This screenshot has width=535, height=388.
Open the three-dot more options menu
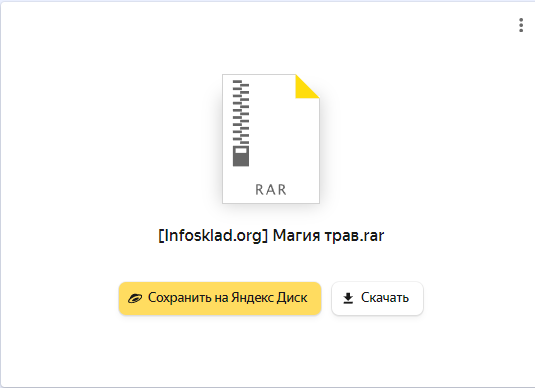tap(521, 25)
